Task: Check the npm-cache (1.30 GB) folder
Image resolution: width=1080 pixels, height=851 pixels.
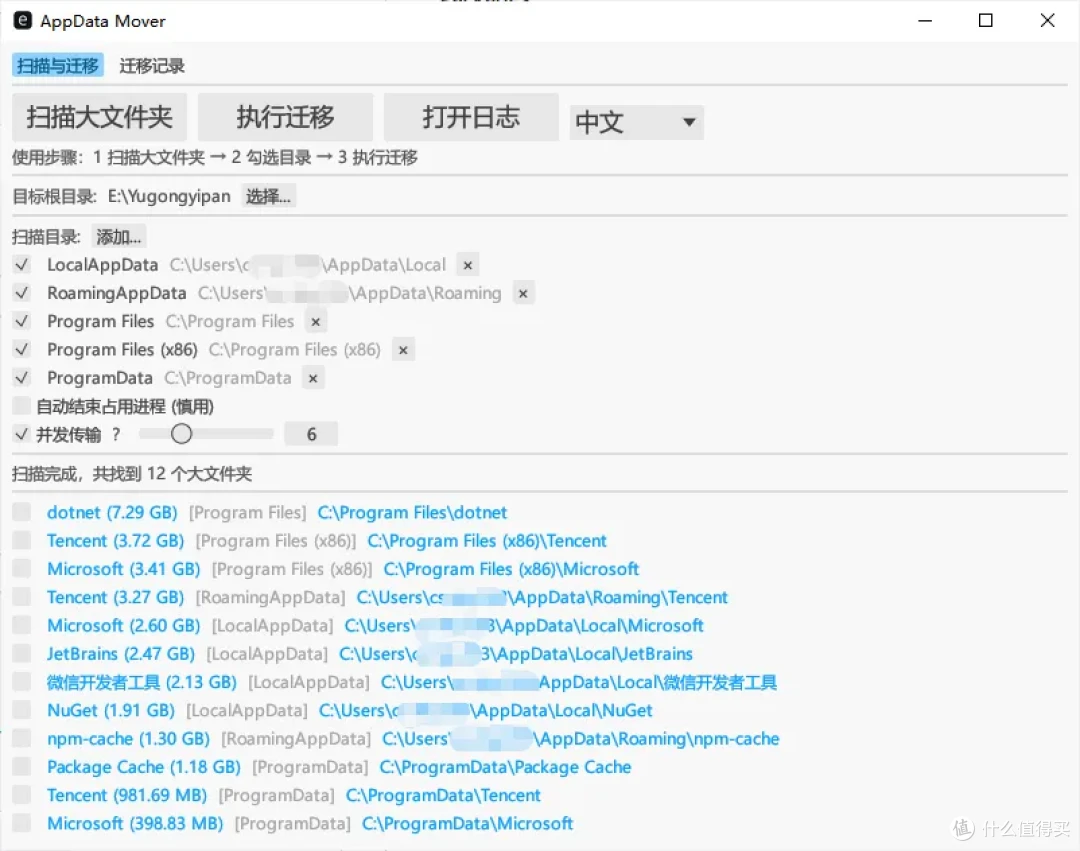Action: click(22, 737)
